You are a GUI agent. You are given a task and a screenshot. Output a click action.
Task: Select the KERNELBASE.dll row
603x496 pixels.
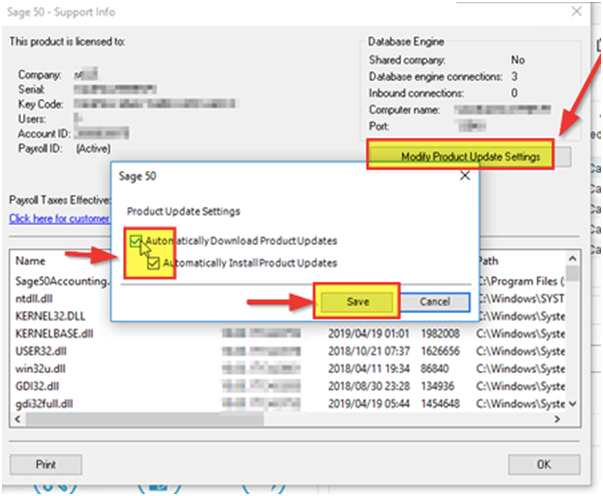[290, 333]
